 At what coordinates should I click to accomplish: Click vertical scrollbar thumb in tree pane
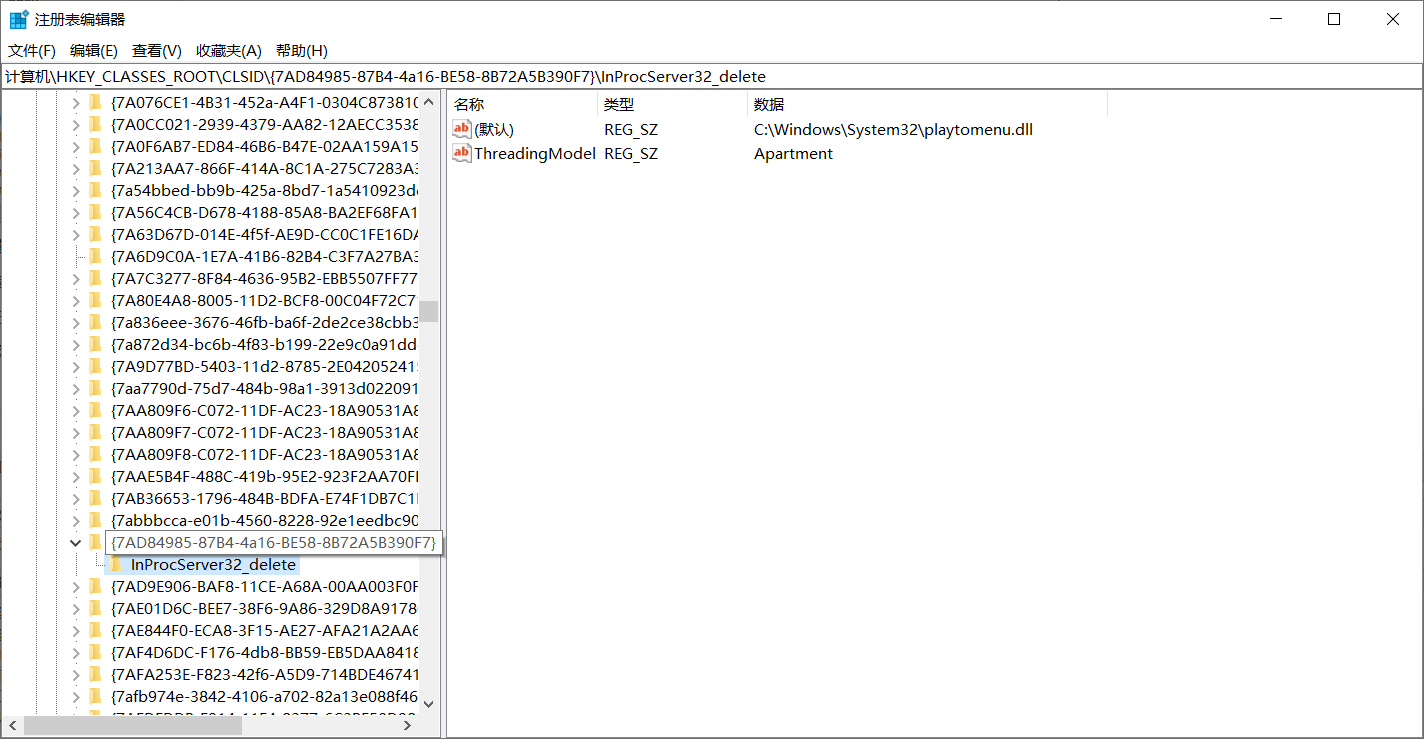[429, 311]
